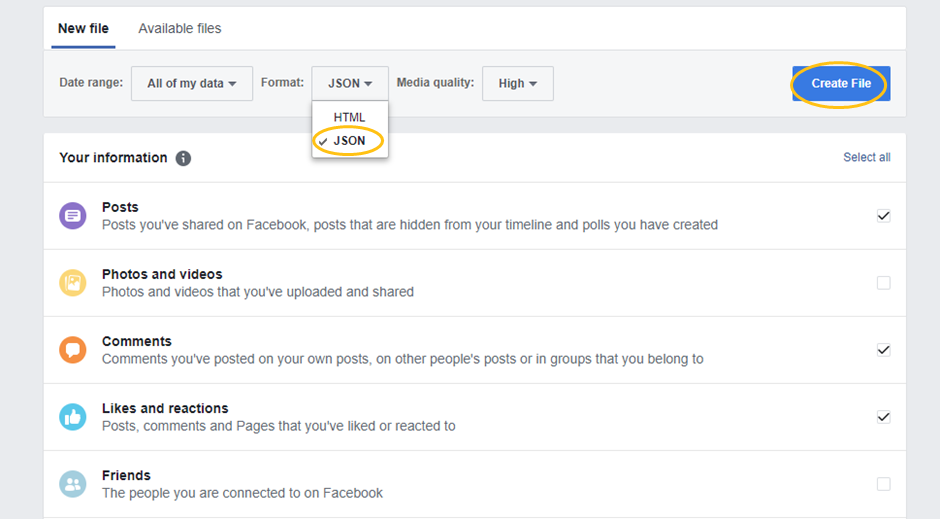Click the purple Posts icon
Viewport: 940px width, 519px height.
click(x=73, y=216)
